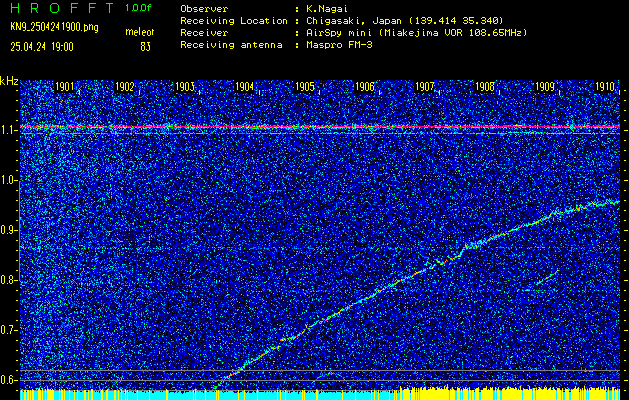Select the AirSpy mini receiver description
629x400 pixels.
[x=416, y=32]
